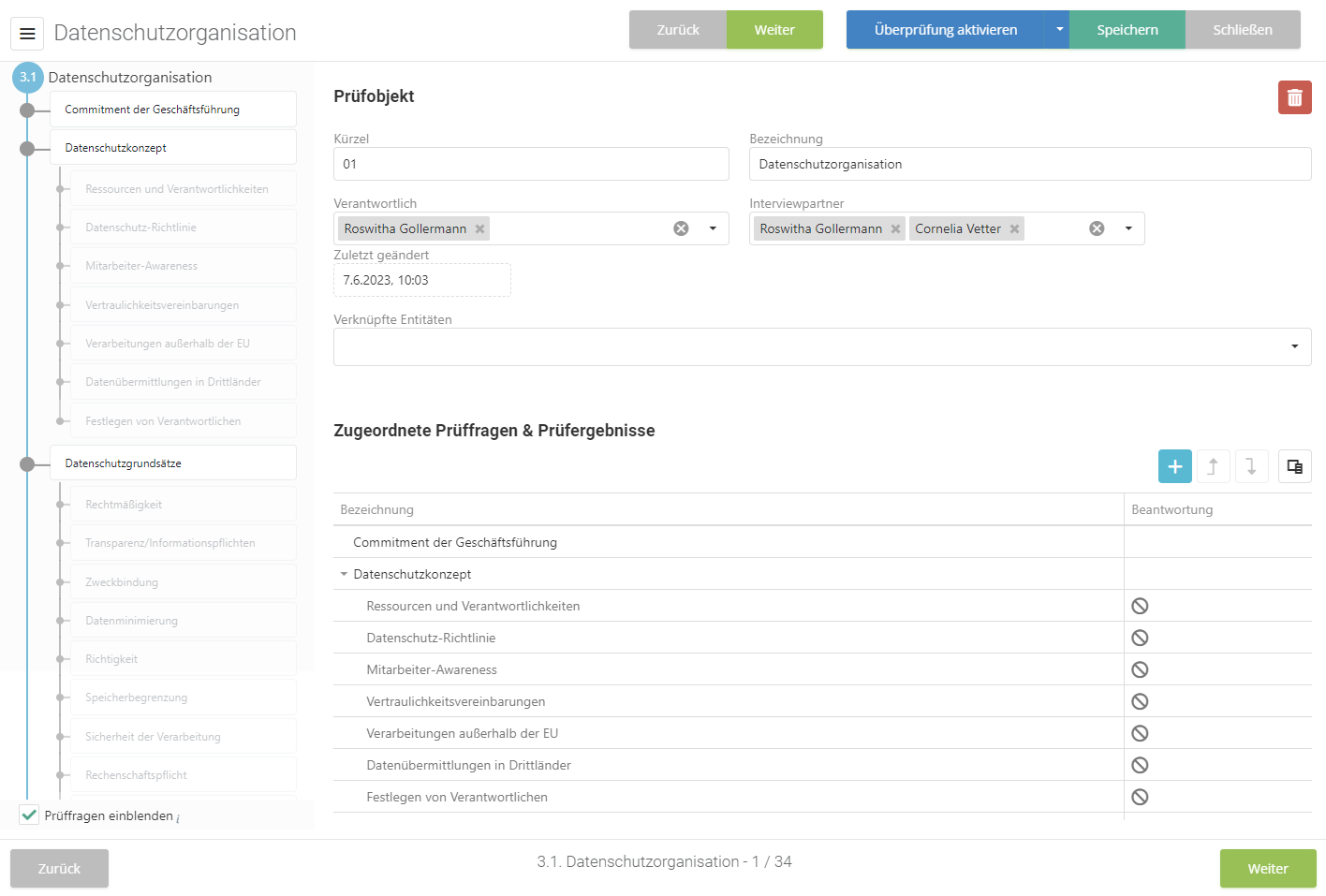1326x896 pixels.
Task: Toggle the Prüffragen einblenden checkbox
Action: [x=30, y=815]
